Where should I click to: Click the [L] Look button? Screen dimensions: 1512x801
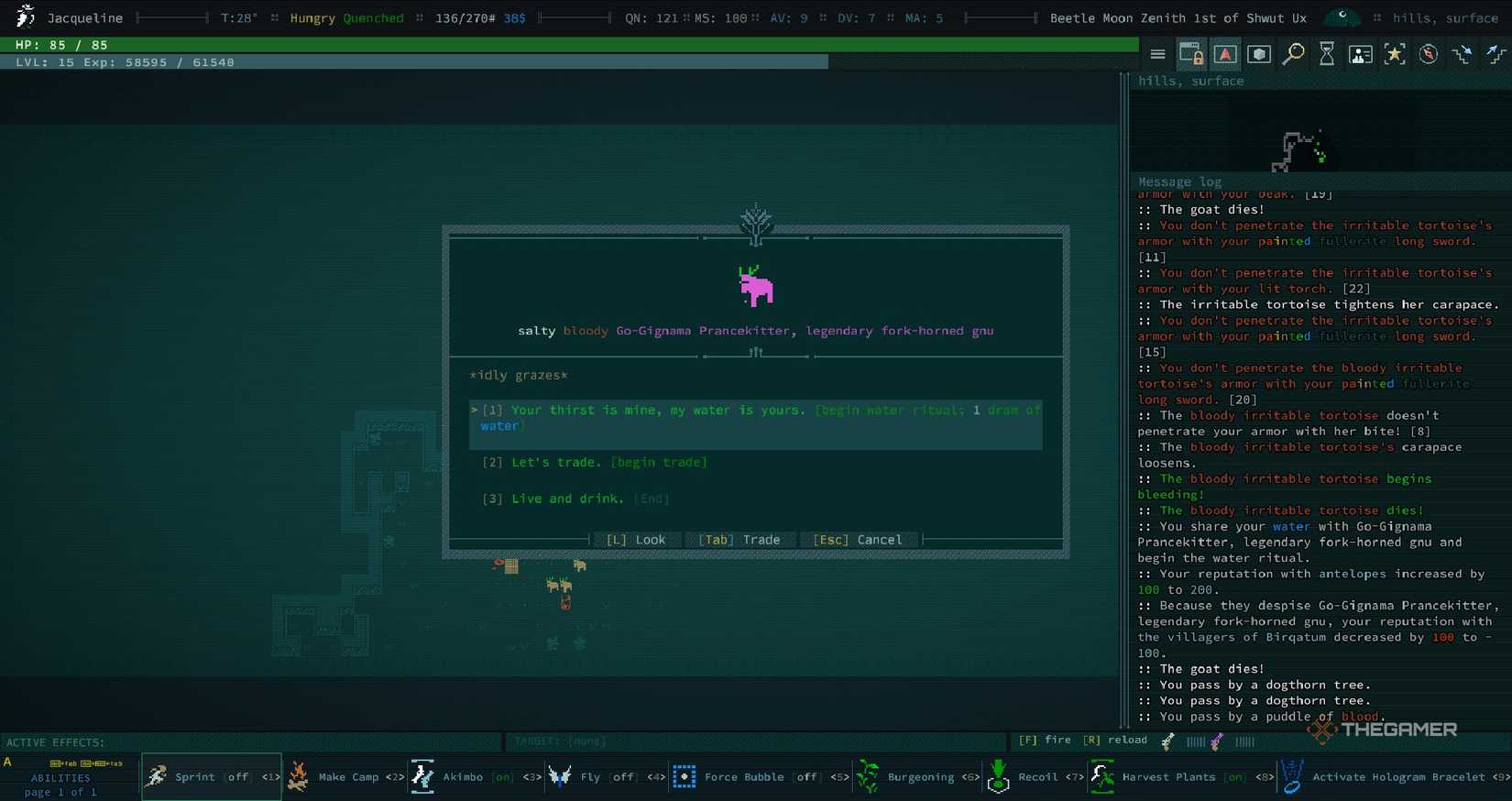click(x=636, y=540)
